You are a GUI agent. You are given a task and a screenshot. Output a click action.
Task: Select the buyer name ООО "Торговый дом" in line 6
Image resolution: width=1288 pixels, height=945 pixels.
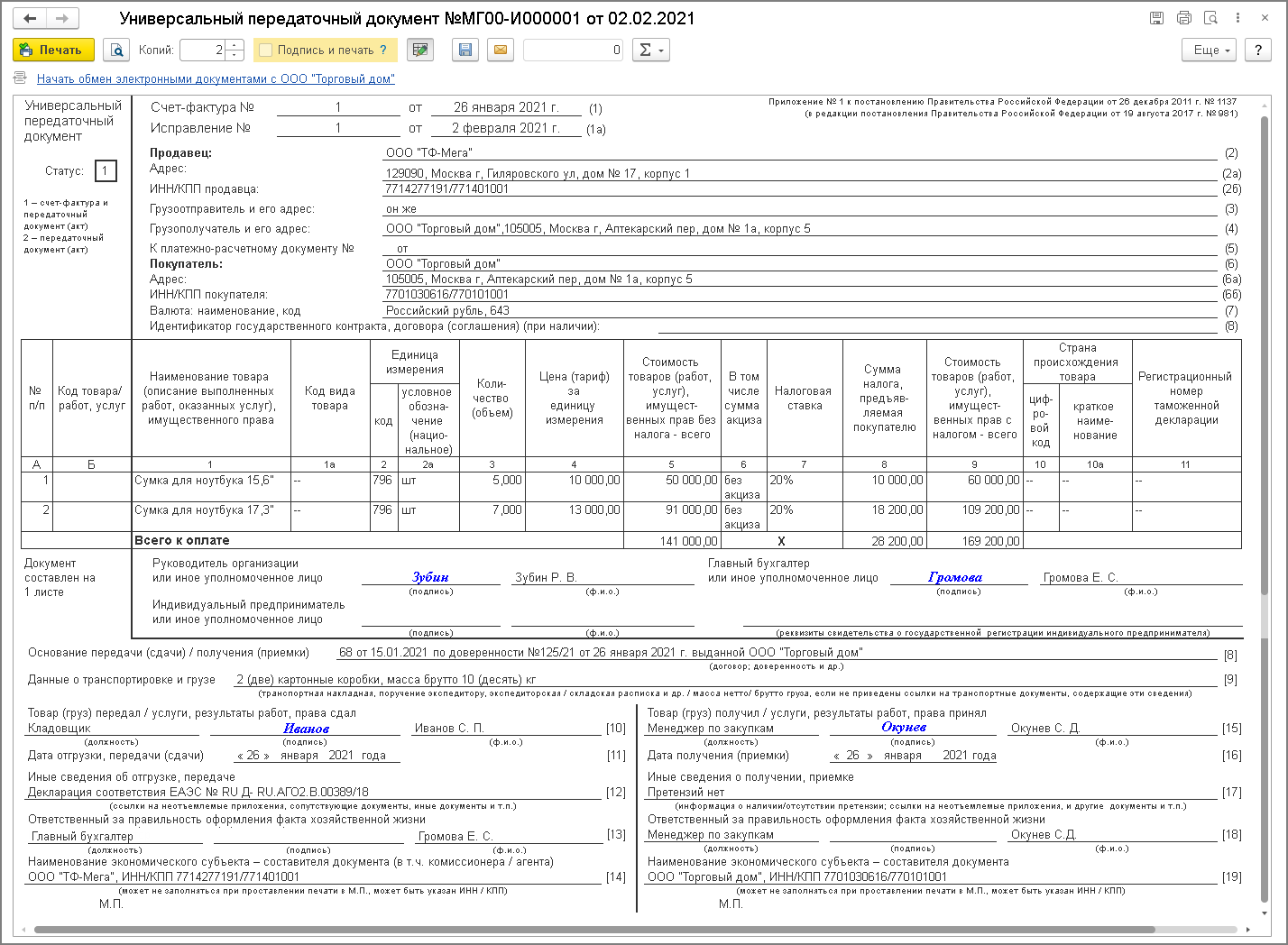point(442,264)
